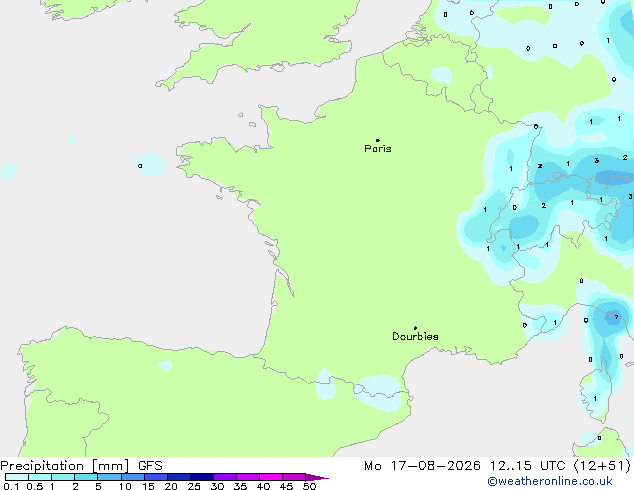Click the Paris location dot marker
This screenshot has width=634, height=490.
click(x=378, y=140)
